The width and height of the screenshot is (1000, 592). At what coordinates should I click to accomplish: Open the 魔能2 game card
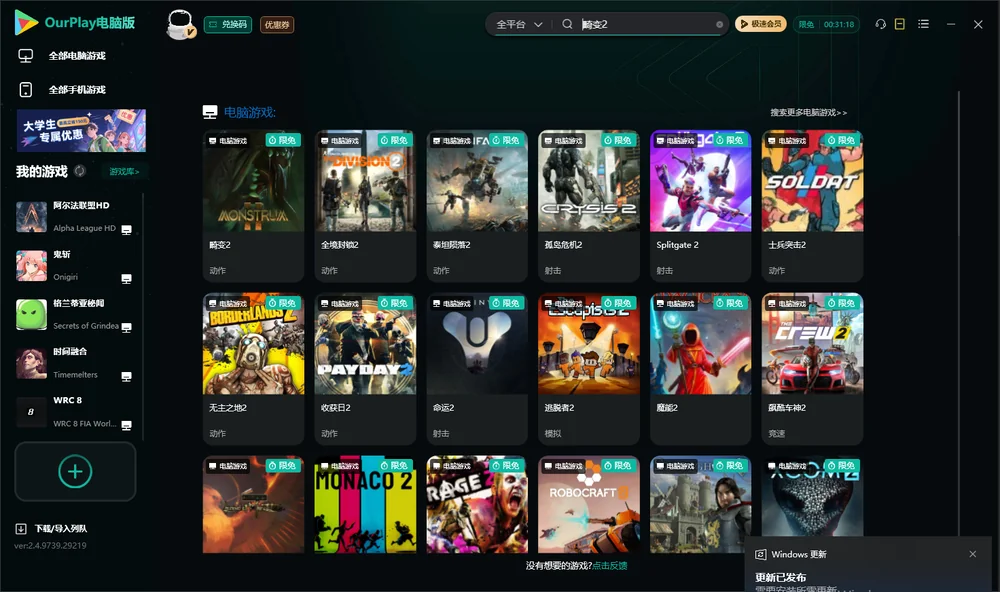pyautogui.click(x=700, y=369)
